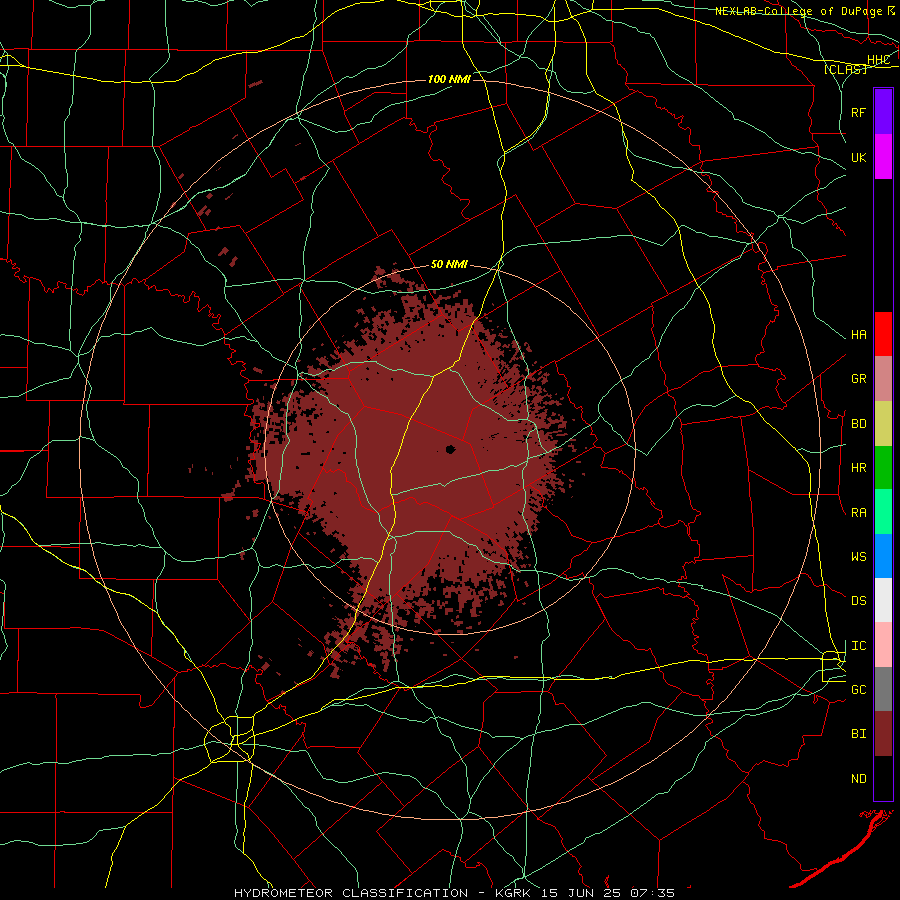Click the RF purple legend swatch
The width and height of the screenshot is (900, 900).
[x=883, y=112]
